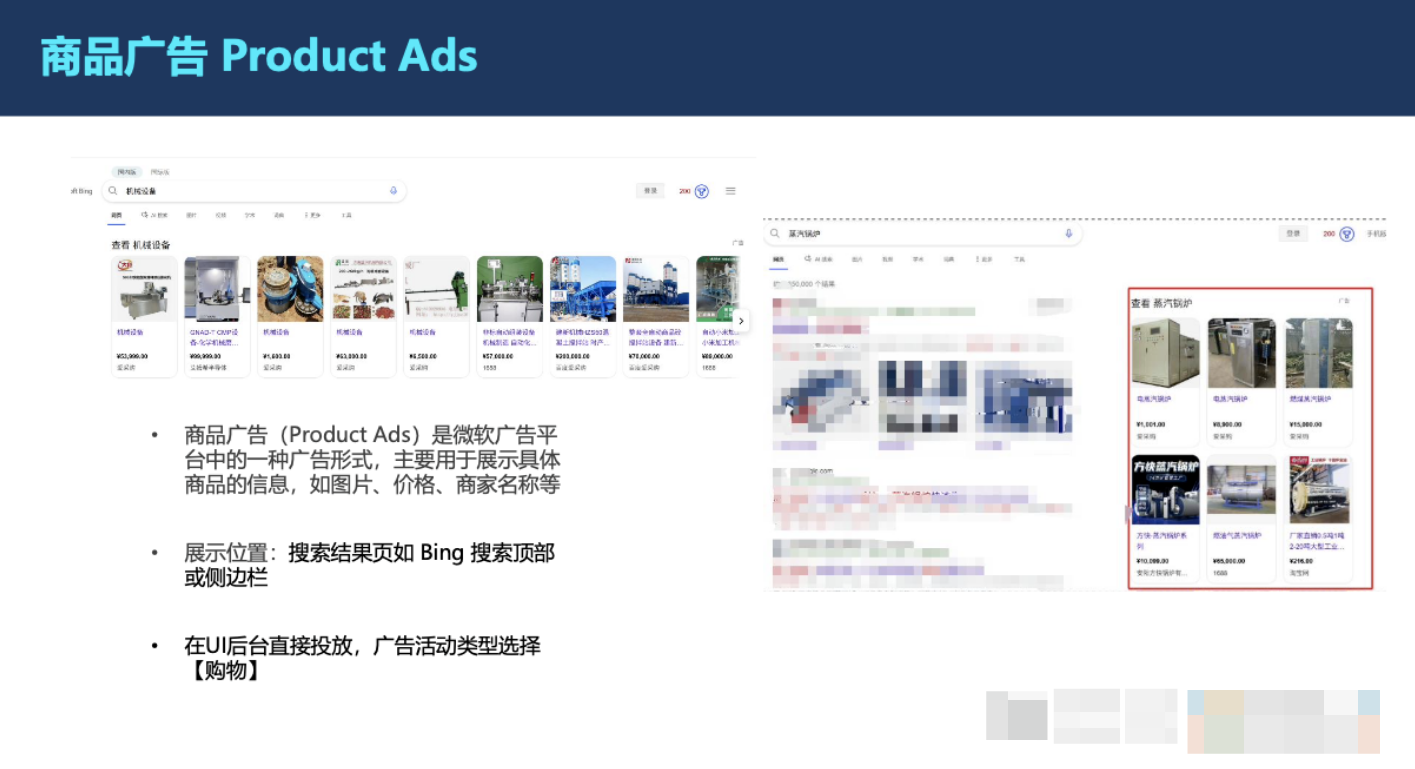
Task: Click the Rewards shield icon beside 200 points
Action: coord(703,190)
